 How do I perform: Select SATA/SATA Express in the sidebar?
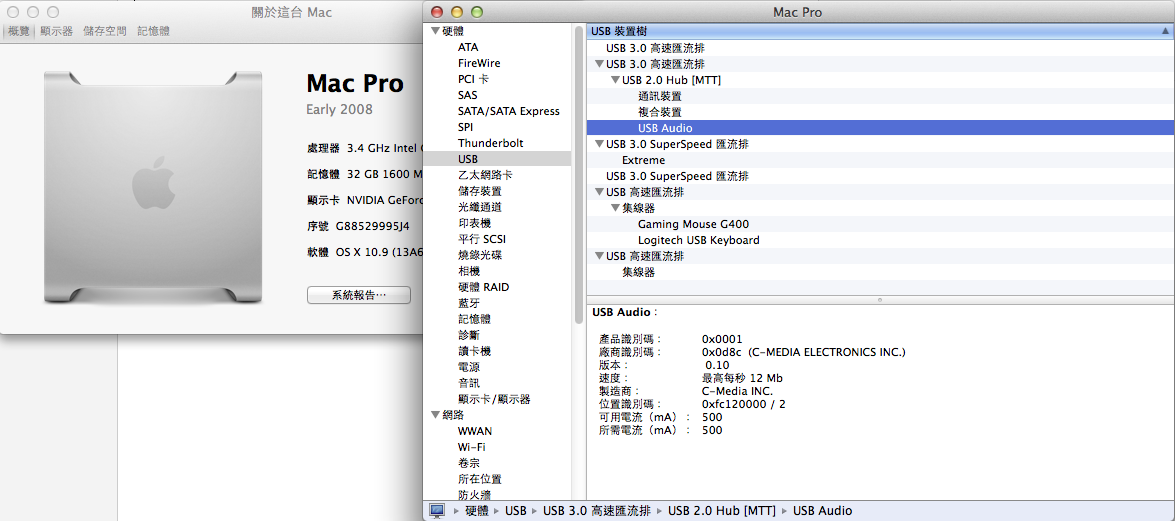click(508, 111)
